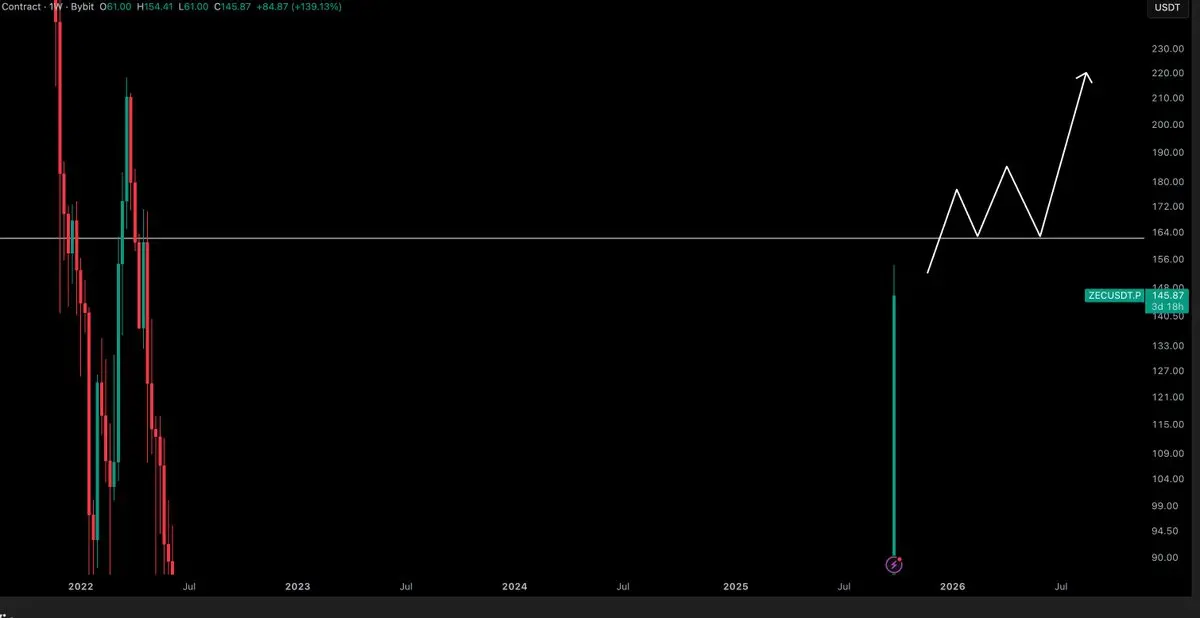Click the purple lightning event marker icon
Screen dimensions: 1200x618
click(894, 565)
